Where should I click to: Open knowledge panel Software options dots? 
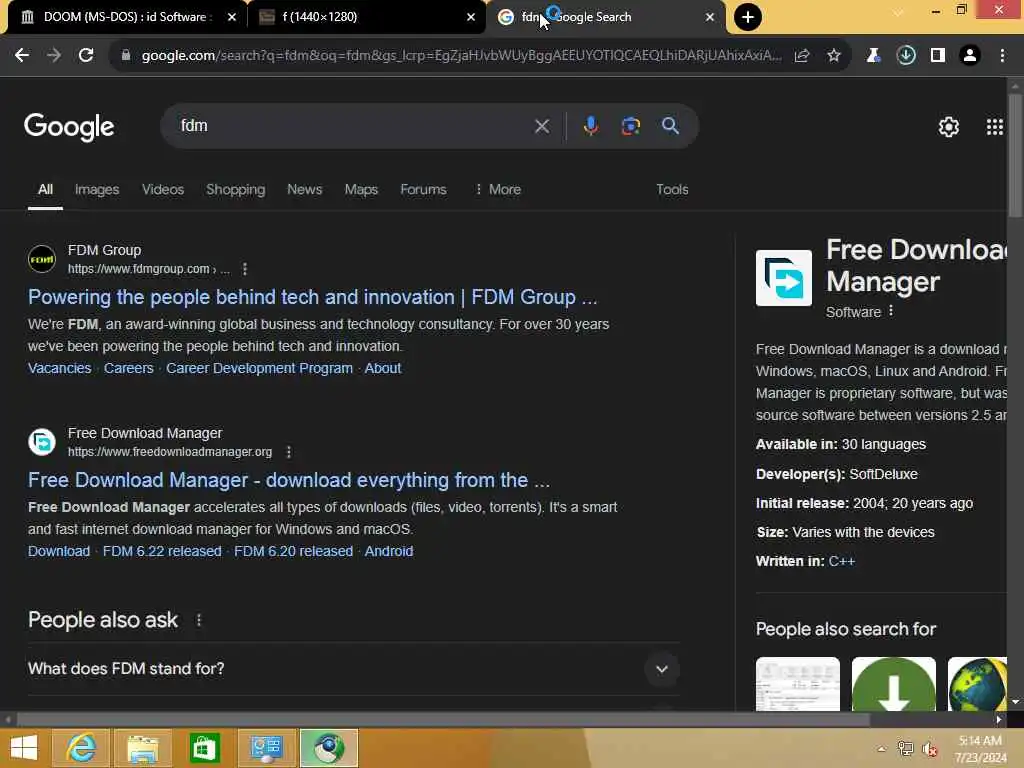tap(891, 312)
